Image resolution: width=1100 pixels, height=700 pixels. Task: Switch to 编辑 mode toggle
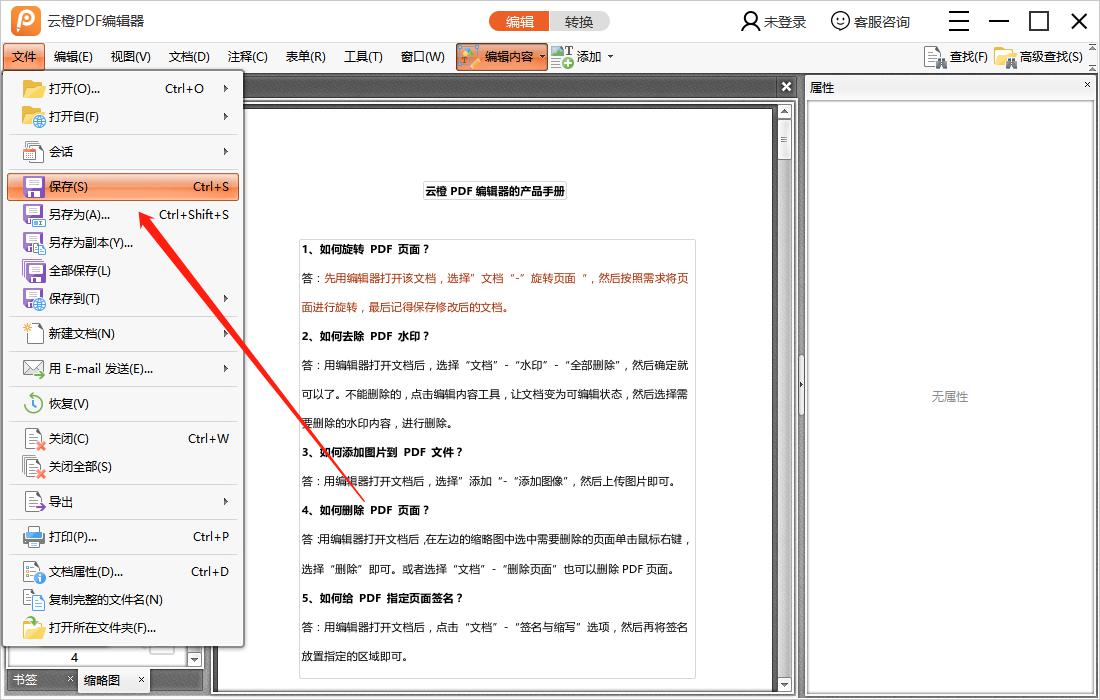tap(519, 22)
